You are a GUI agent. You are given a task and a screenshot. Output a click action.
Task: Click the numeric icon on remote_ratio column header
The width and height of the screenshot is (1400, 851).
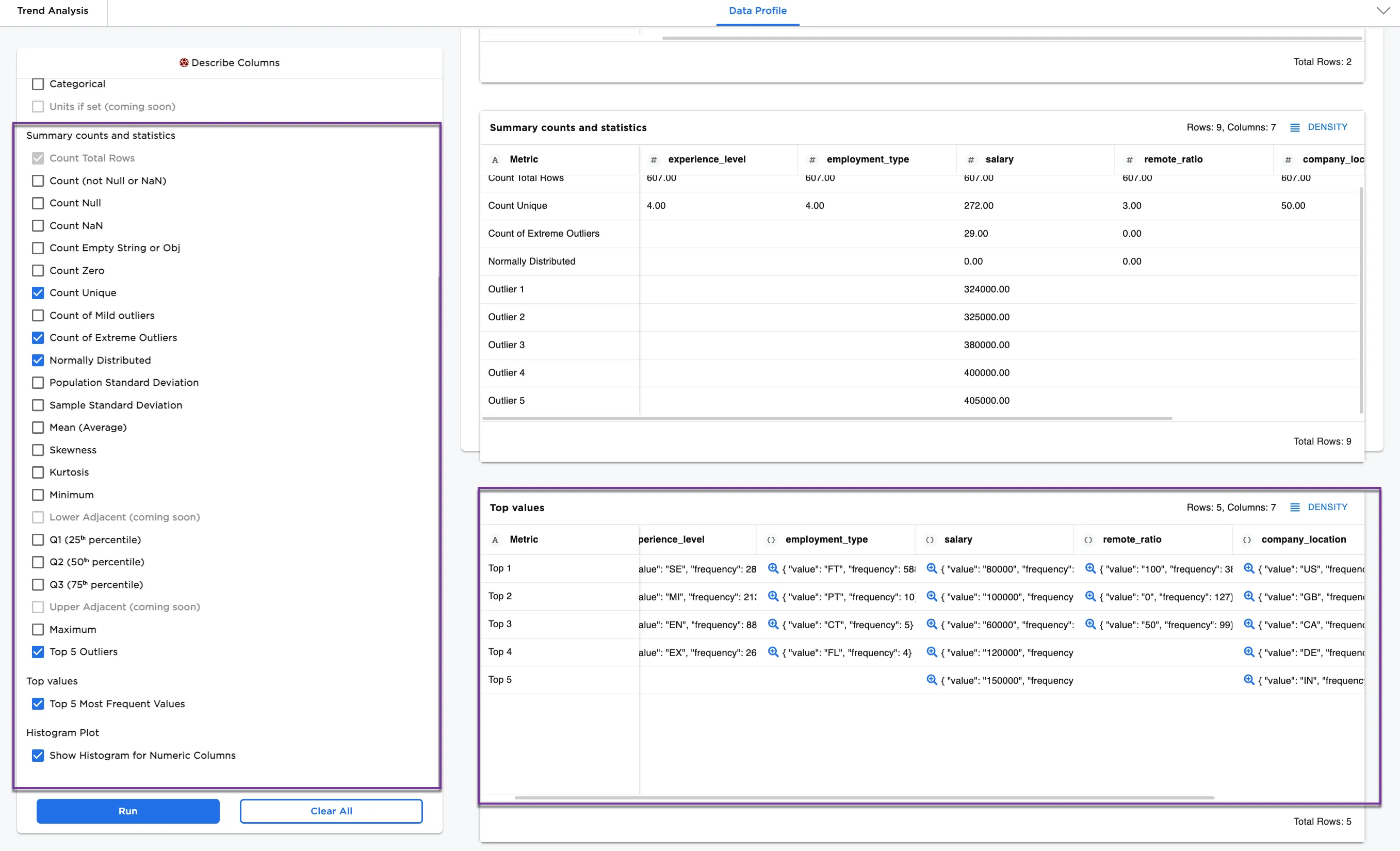click(x=1130, y=160)
